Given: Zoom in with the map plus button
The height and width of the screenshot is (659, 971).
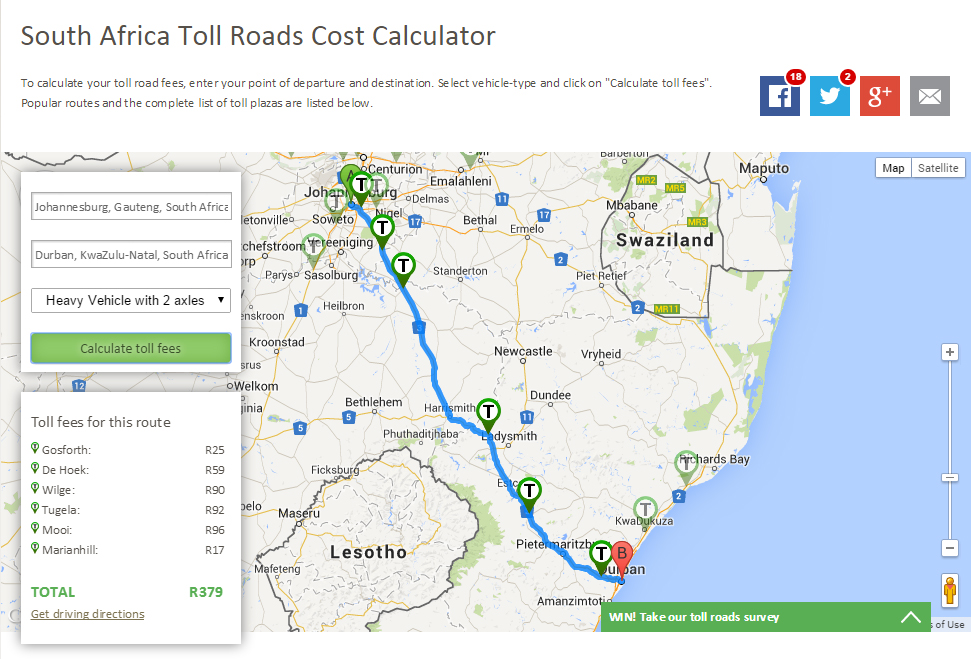Looking at the screenshot, I should [x=950, y=352].
